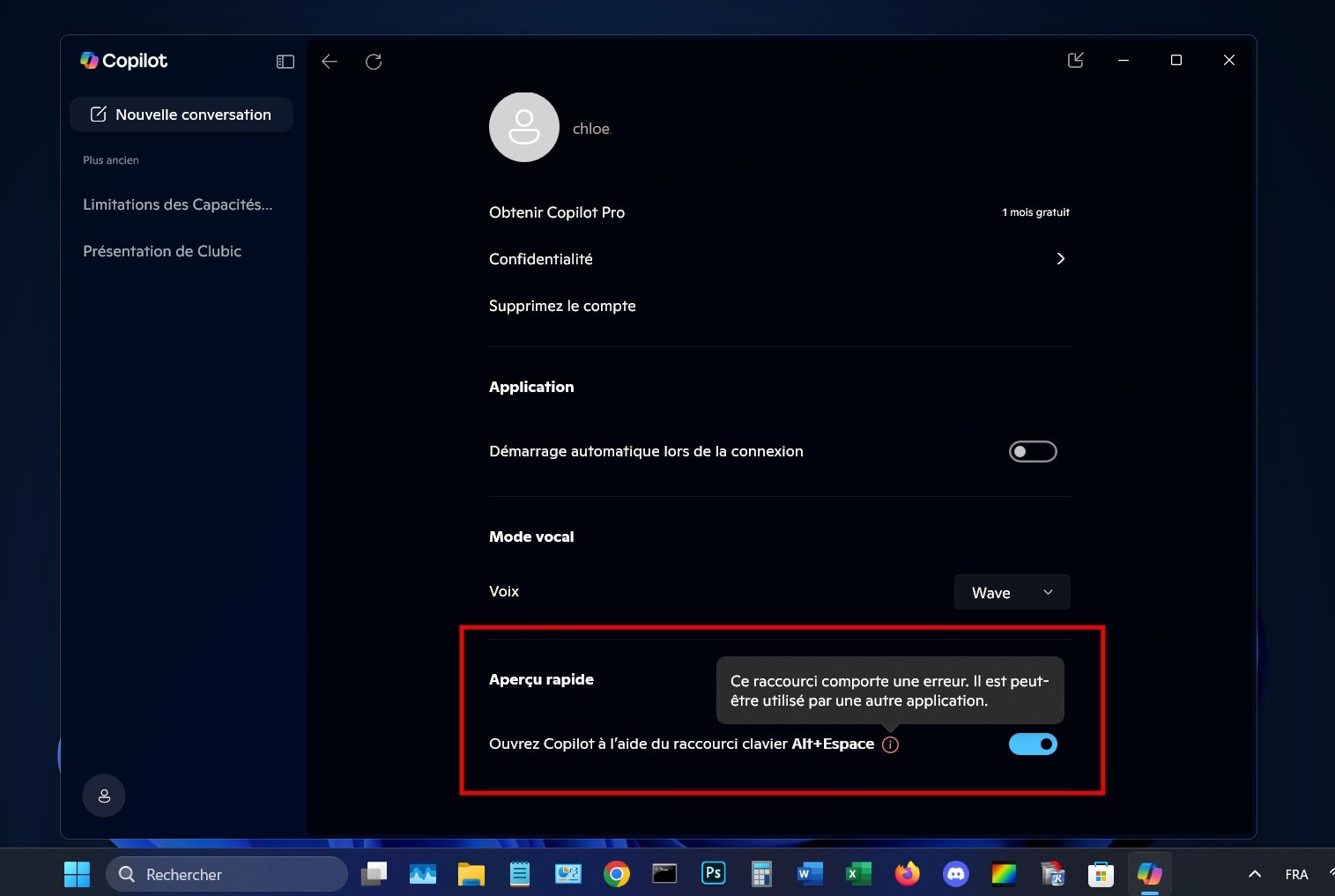Image resolution: width=1335 pixels, height=896 pixels.
Task: Refresh the Copilot settings page
Action: point(374,61)
